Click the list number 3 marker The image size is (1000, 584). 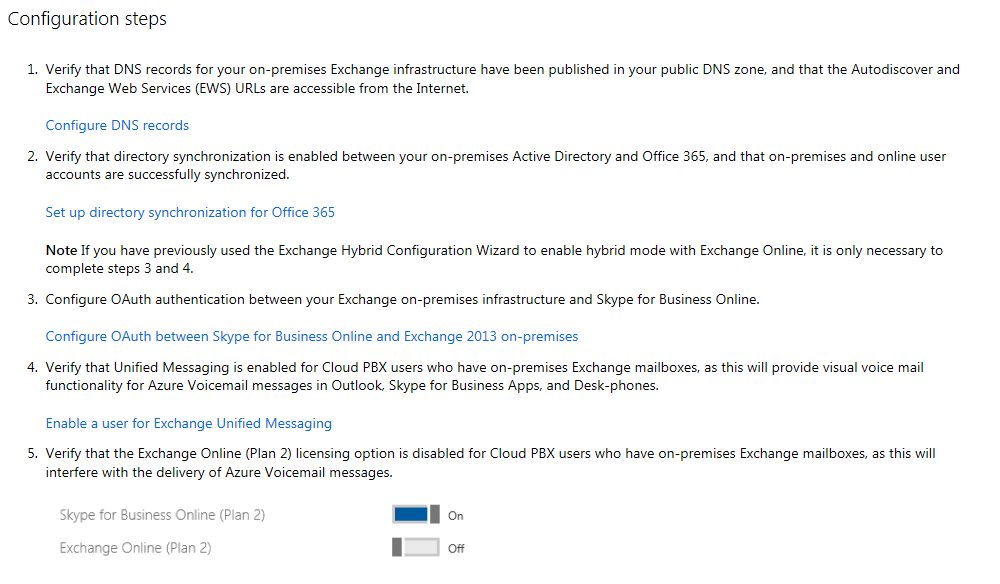(x=32, y=299)
